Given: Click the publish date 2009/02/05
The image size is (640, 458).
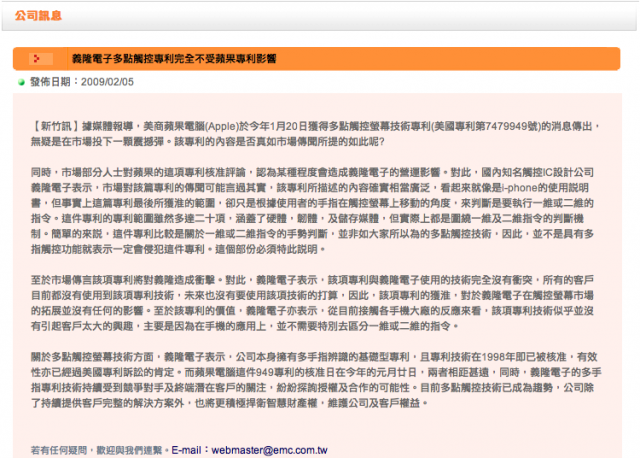Looking at the screenshot, I should (x=107, y=82).
